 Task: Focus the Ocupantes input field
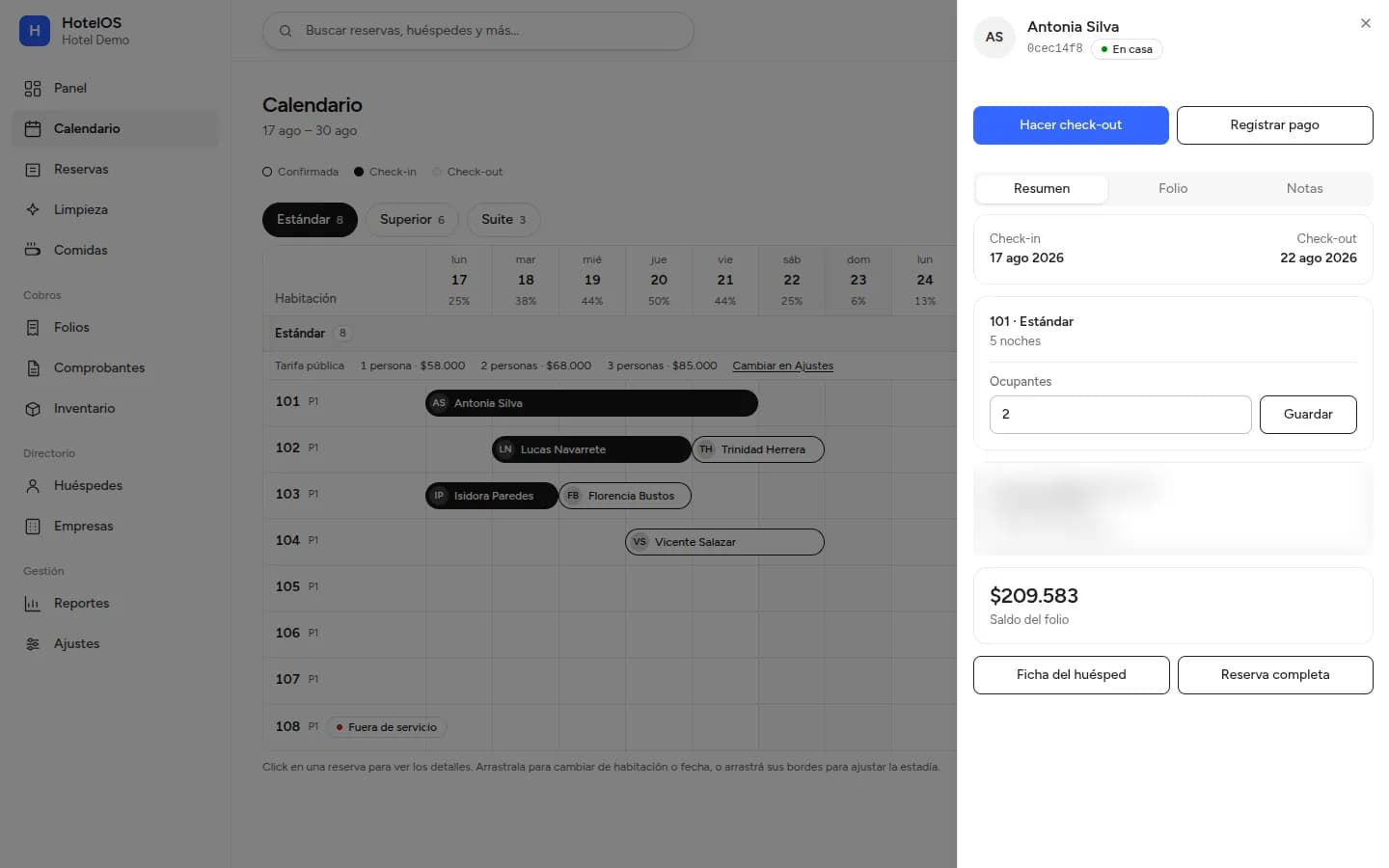1120,415
